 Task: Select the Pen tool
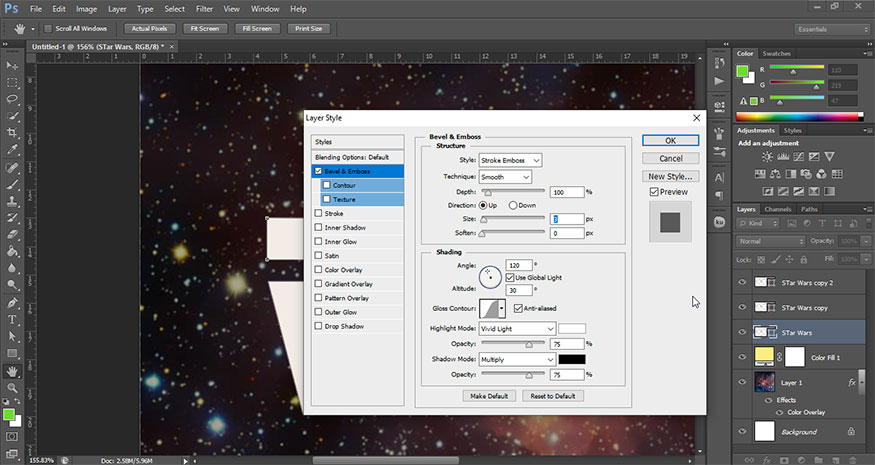point(12,303)
